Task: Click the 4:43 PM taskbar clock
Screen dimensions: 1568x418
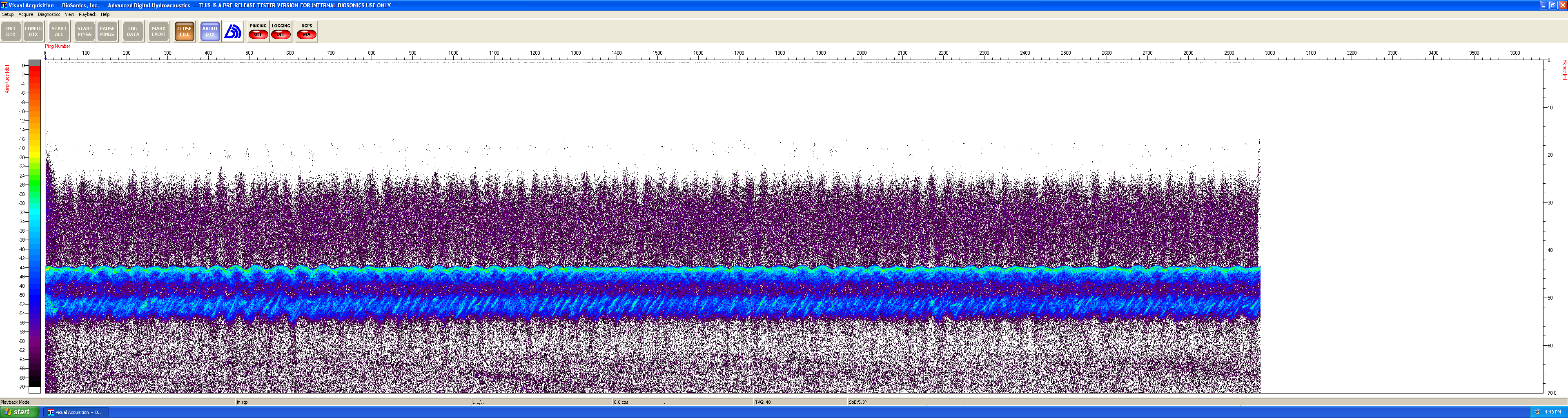Action: click(1553, 413)
